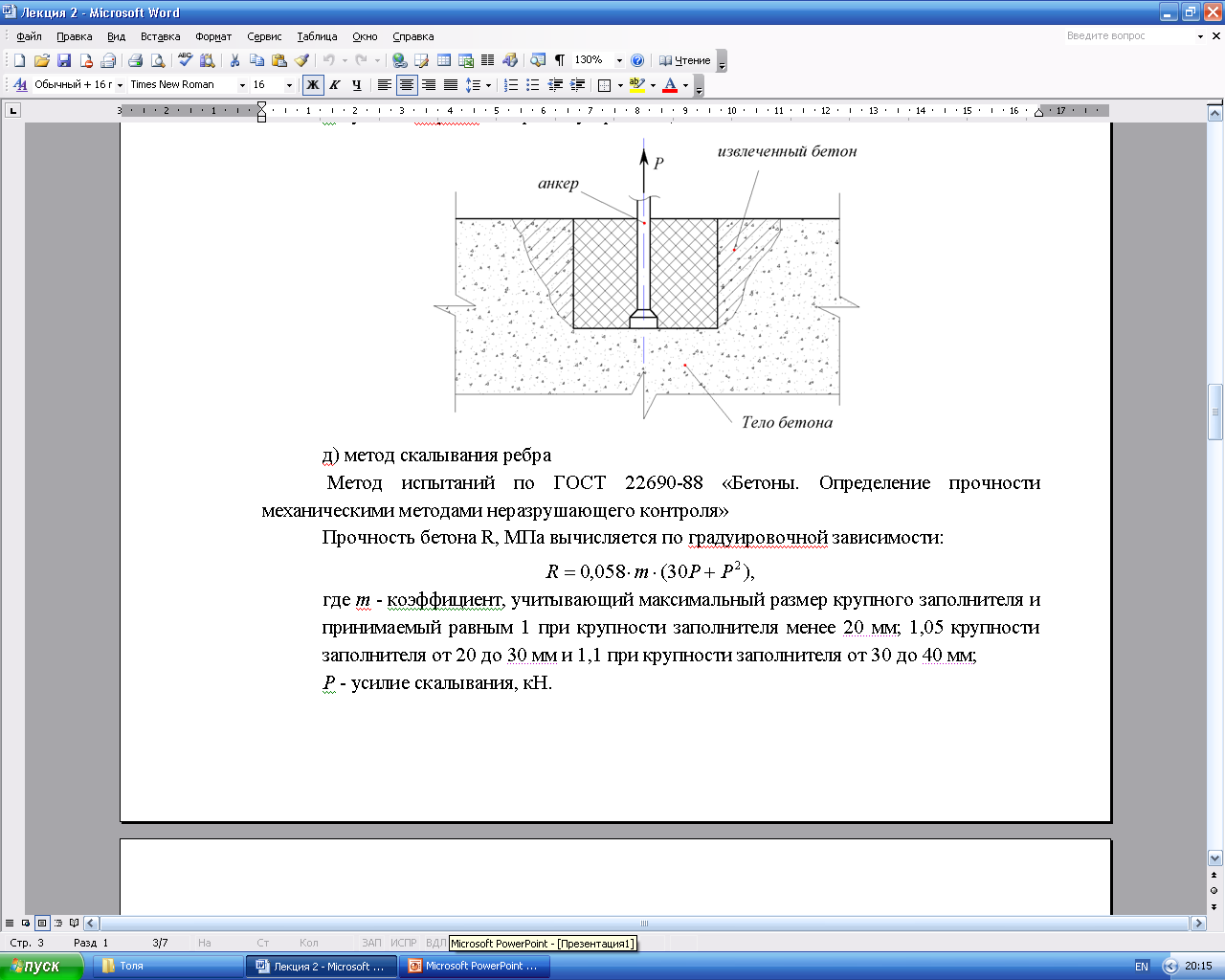The height and width of the screenshot is (980, 1225).
Task: Toggle underline formatting (Ч)
Action: [x=357, y=85]
